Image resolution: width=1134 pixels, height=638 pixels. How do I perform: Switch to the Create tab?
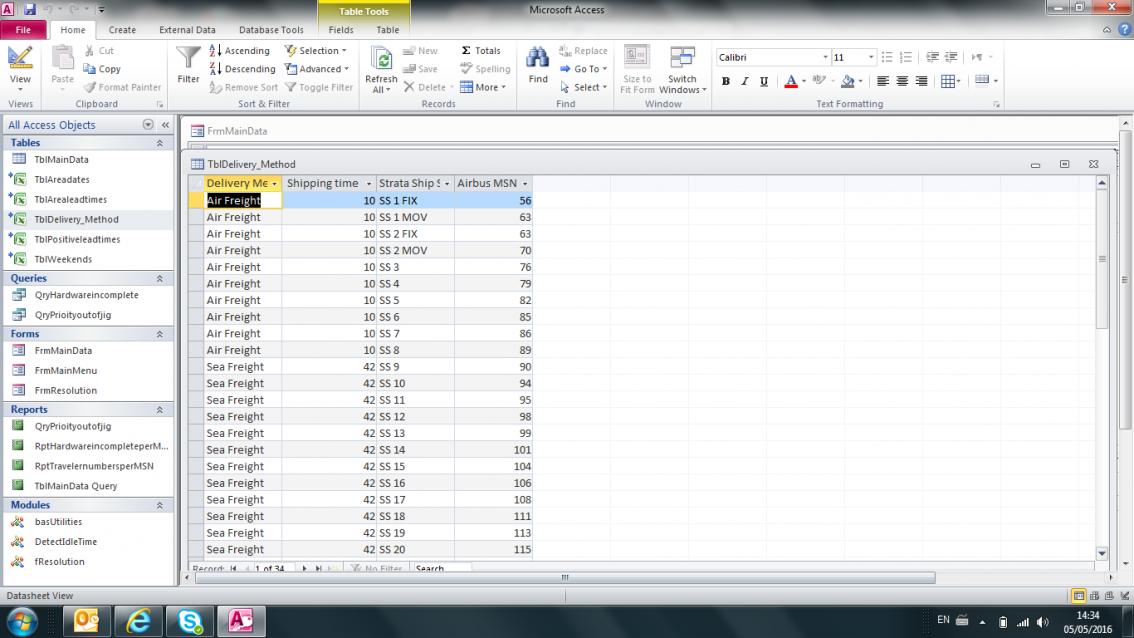pos(122,30)
